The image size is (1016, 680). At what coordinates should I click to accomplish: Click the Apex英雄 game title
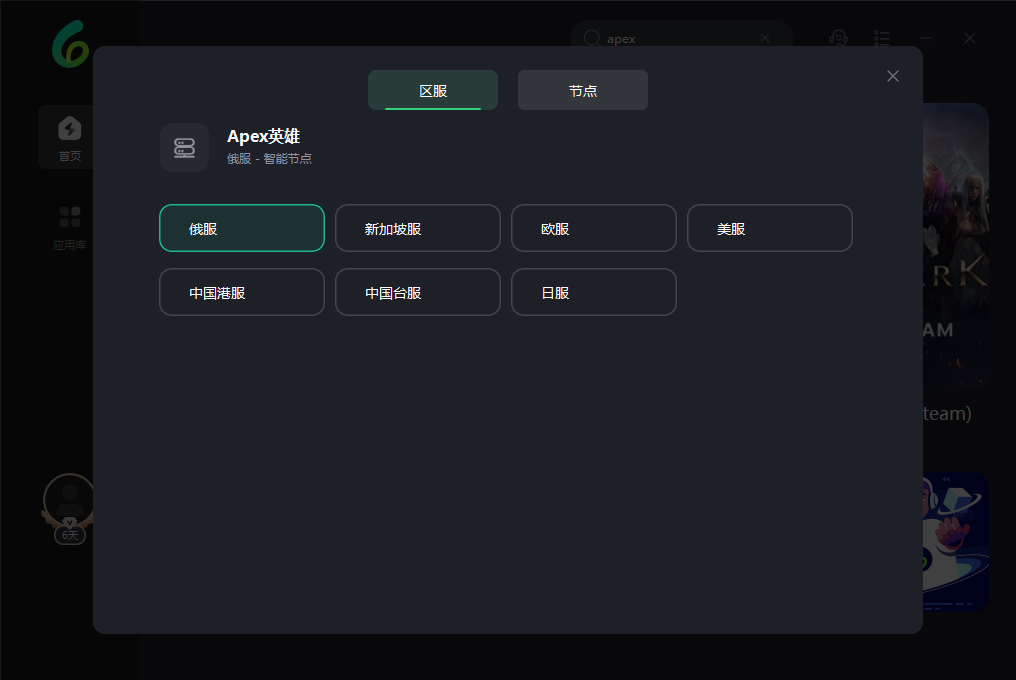[x=263, y=136]
